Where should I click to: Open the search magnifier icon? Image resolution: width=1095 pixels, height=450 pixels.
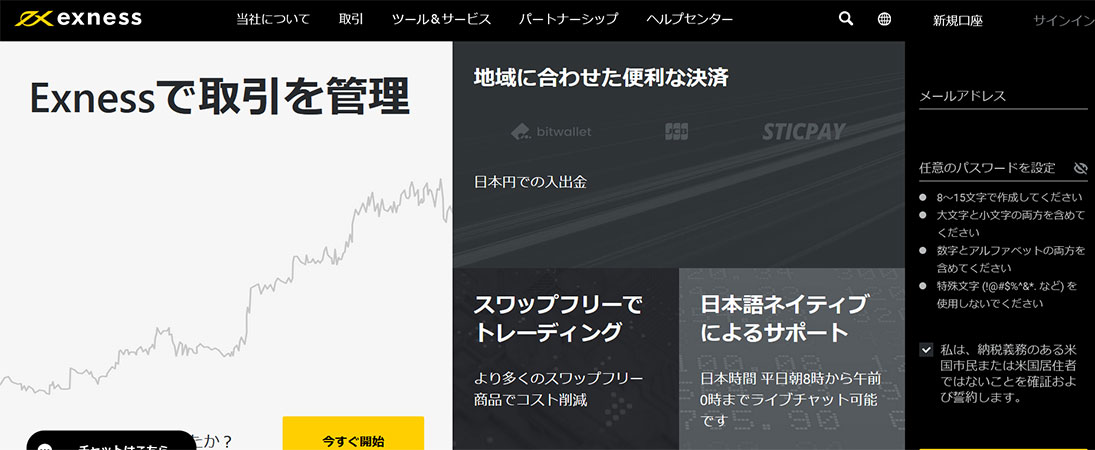[x=846, y=19]
